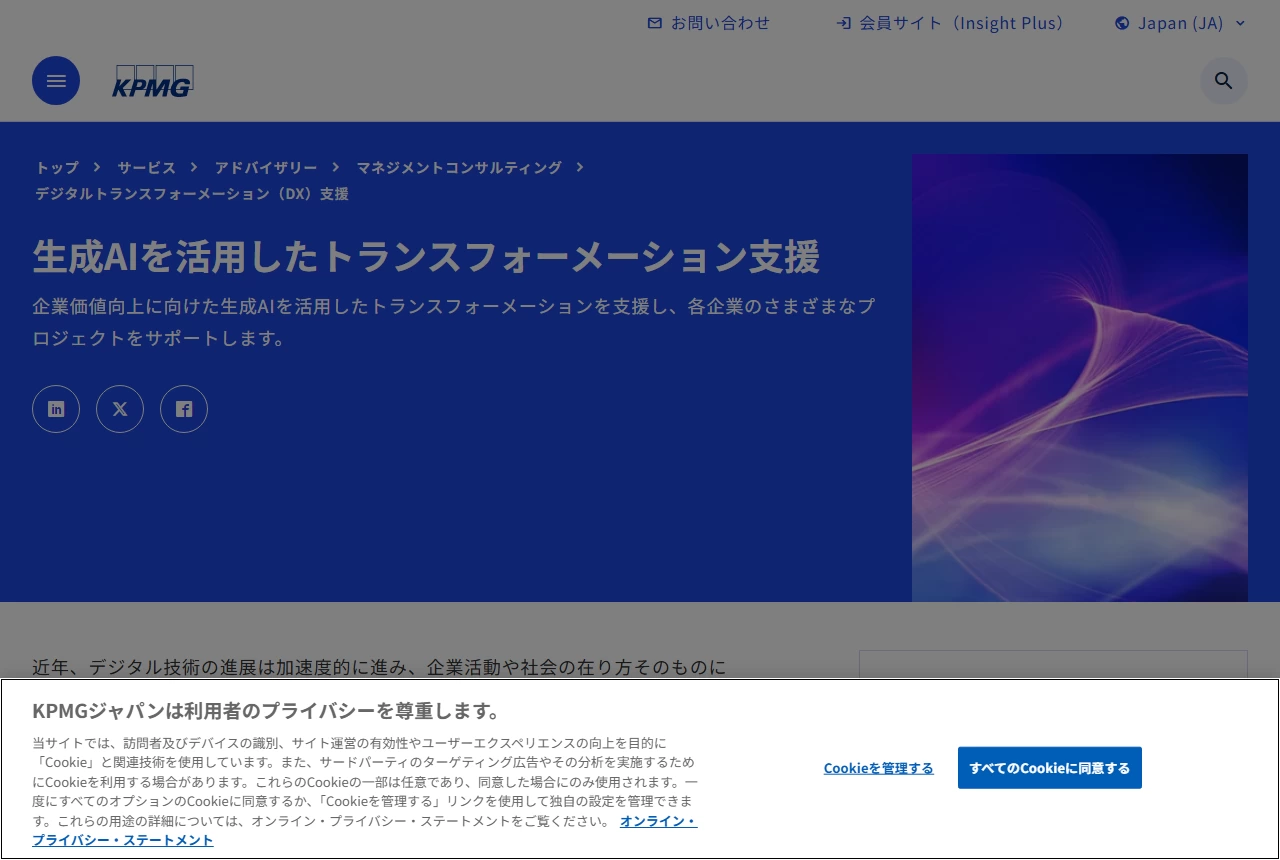Go to アドバイザリー breadcrumb
Viewport: 1280px width, 860px height.
(x=266, y=167)
